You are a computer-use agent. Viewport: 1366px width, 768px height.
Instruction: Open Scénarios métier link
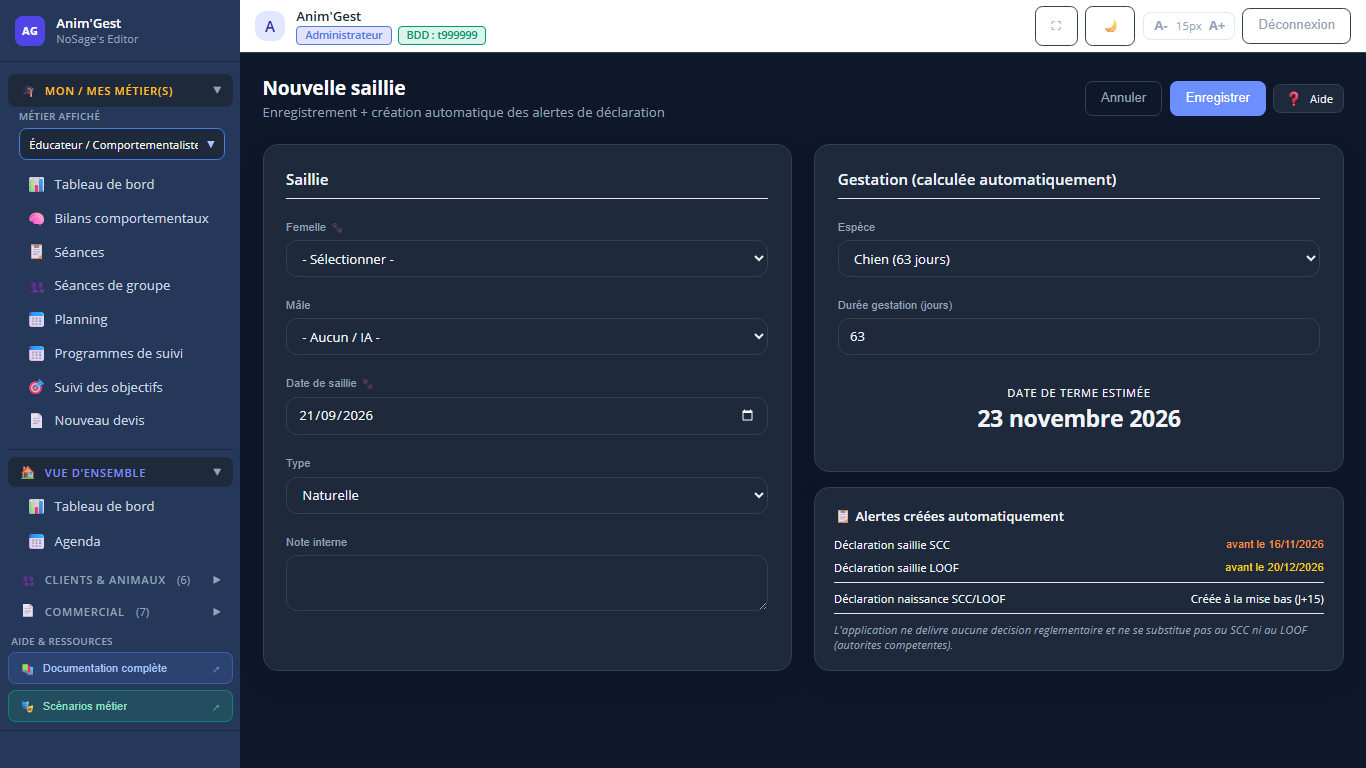click(x=120, y=707)
